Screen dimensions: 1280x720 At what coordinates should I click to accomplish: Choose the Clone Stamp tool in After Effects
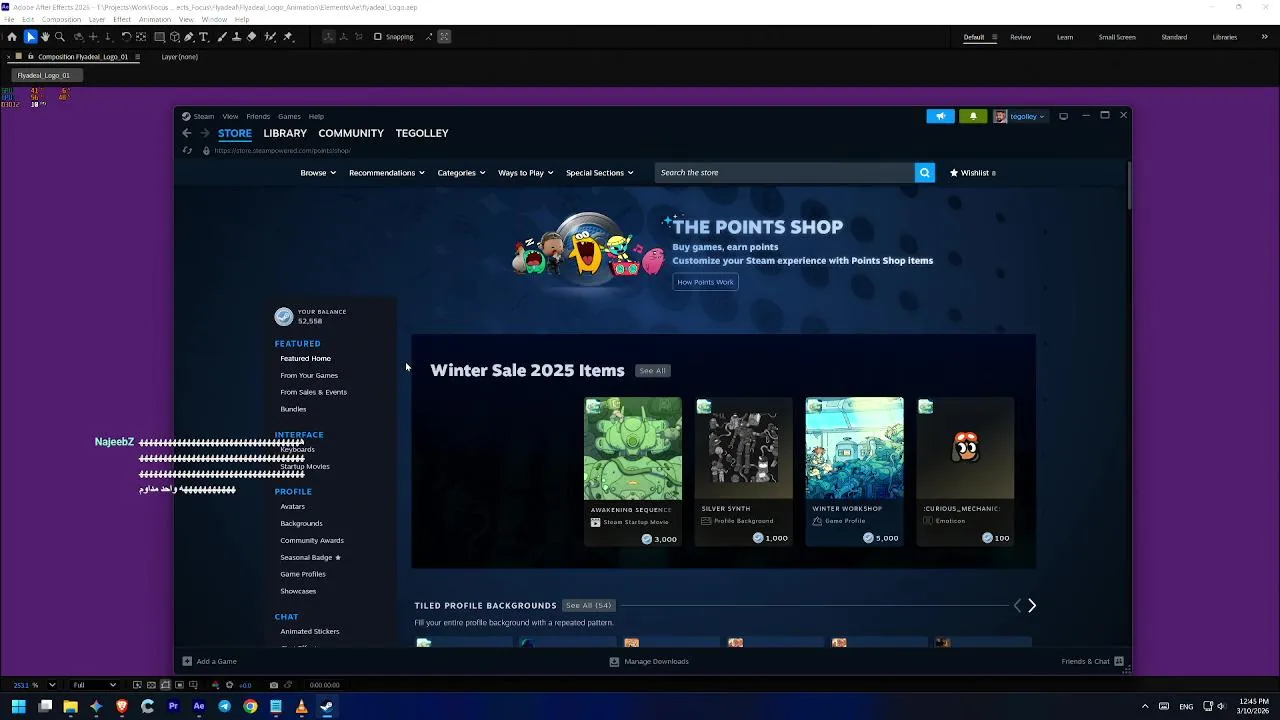tap(236, 37)
